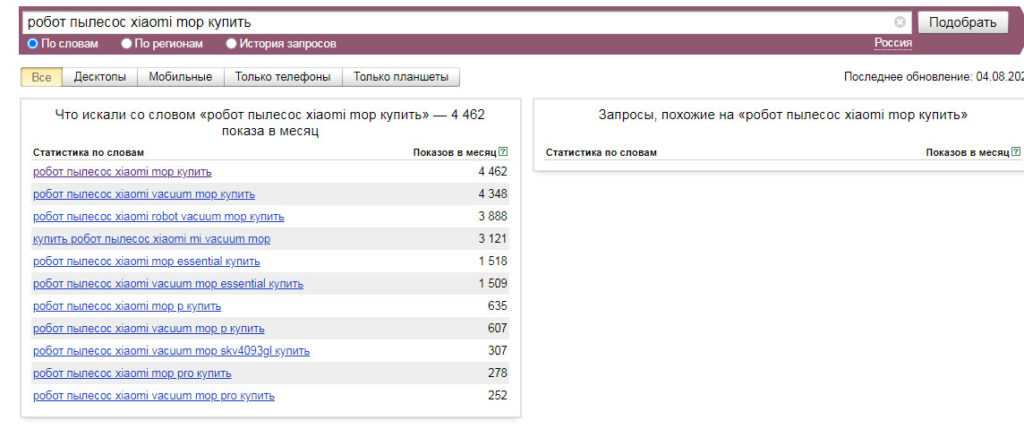Switch to the 'Десктопы' tab
The image size is (1024, 429).
tap(101, 77)
